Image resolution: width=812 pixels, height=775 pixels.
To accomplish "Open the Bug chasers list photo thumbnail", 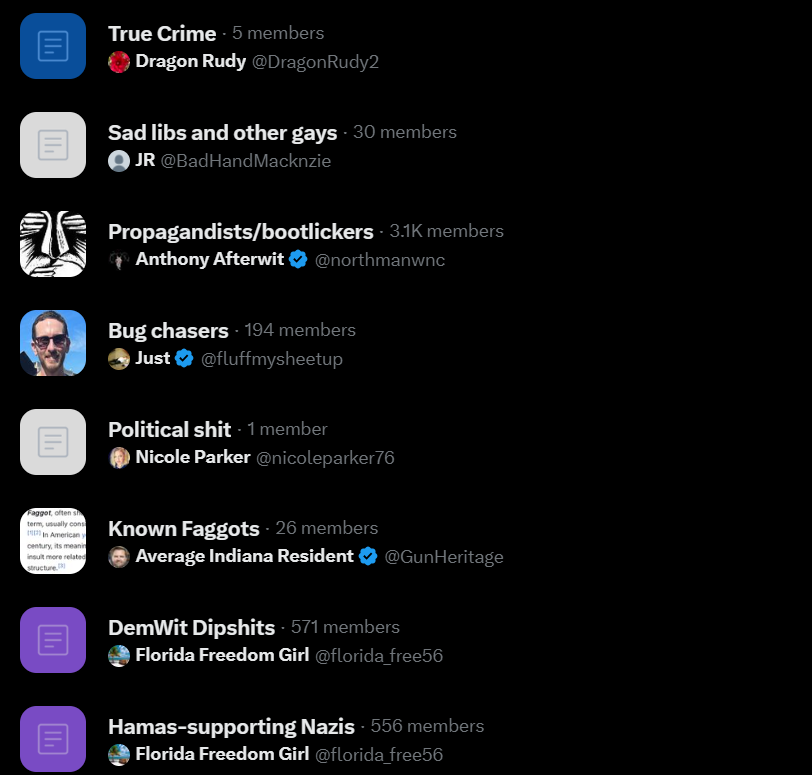I will pyautogui.click(x=53, y=343).
